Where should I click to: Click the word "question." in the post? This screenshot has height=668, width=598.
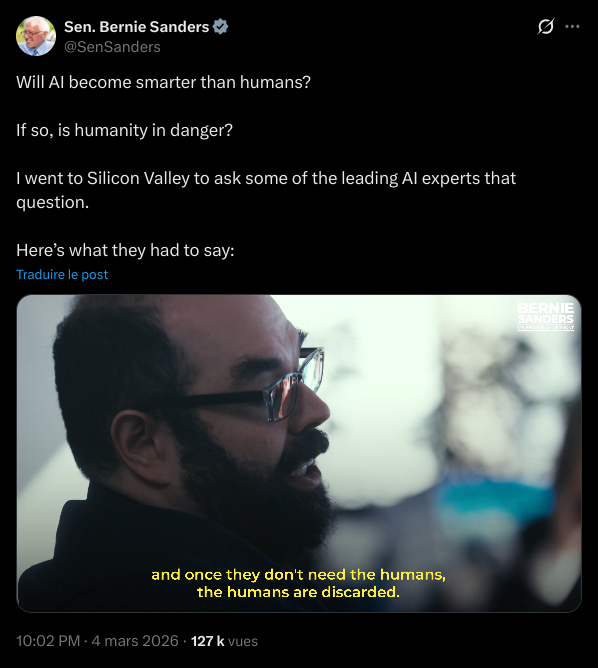point(52,202)
